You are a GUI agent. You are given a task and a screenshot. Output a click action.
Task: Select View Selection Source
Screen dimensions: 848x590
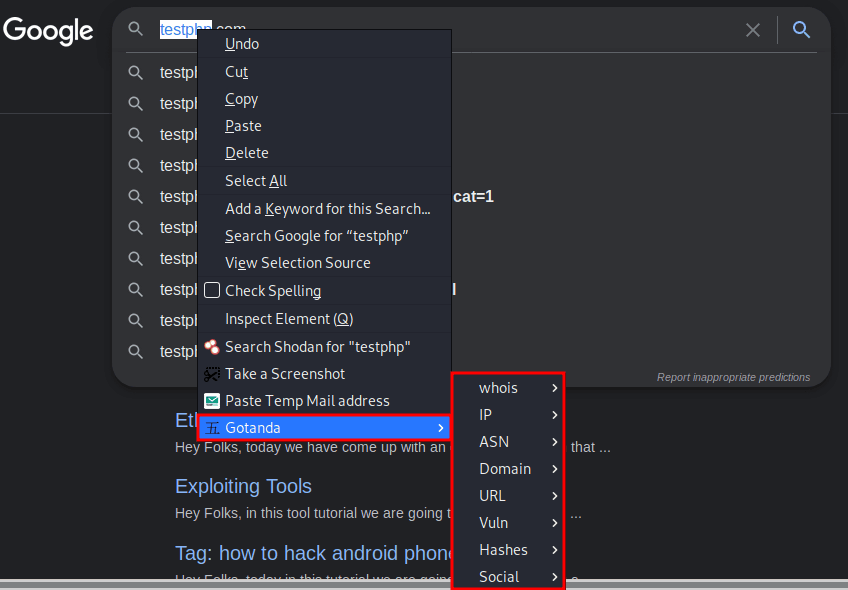(x=324, y=263)
